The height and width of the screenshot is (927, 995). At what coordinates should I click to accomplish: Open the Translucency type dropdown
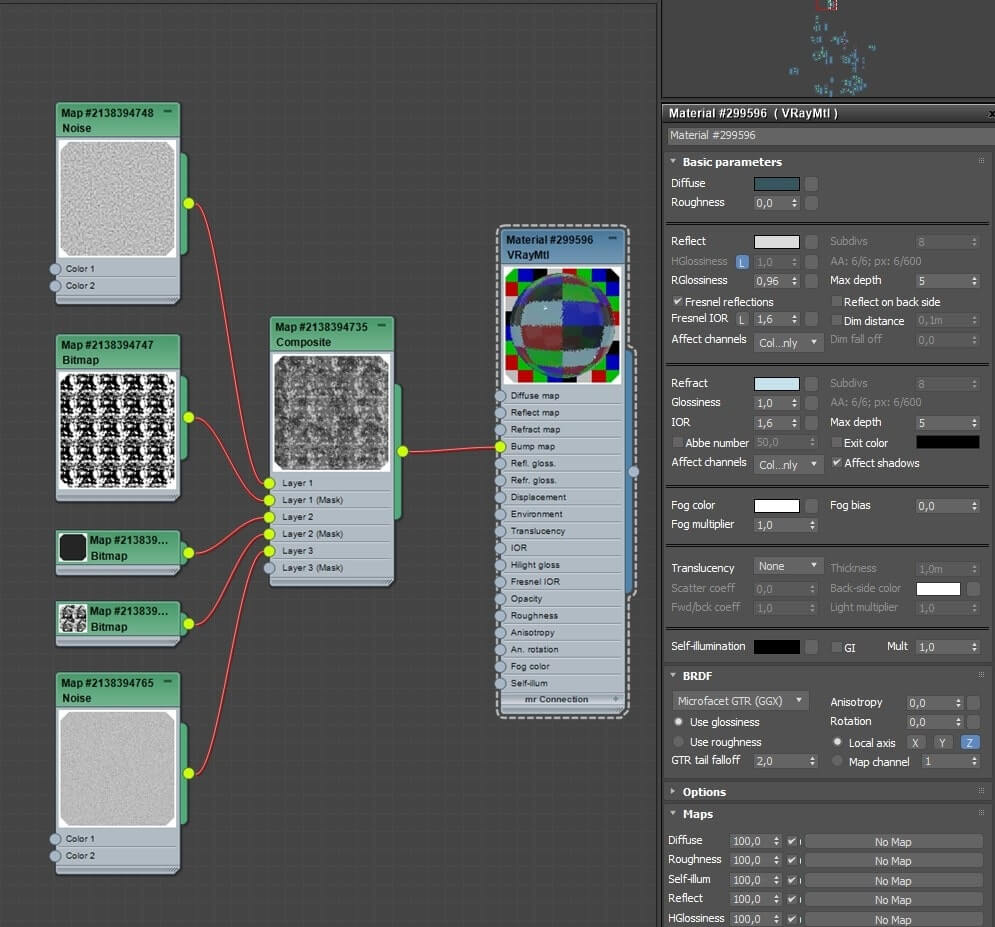click(x=787, y=566)
